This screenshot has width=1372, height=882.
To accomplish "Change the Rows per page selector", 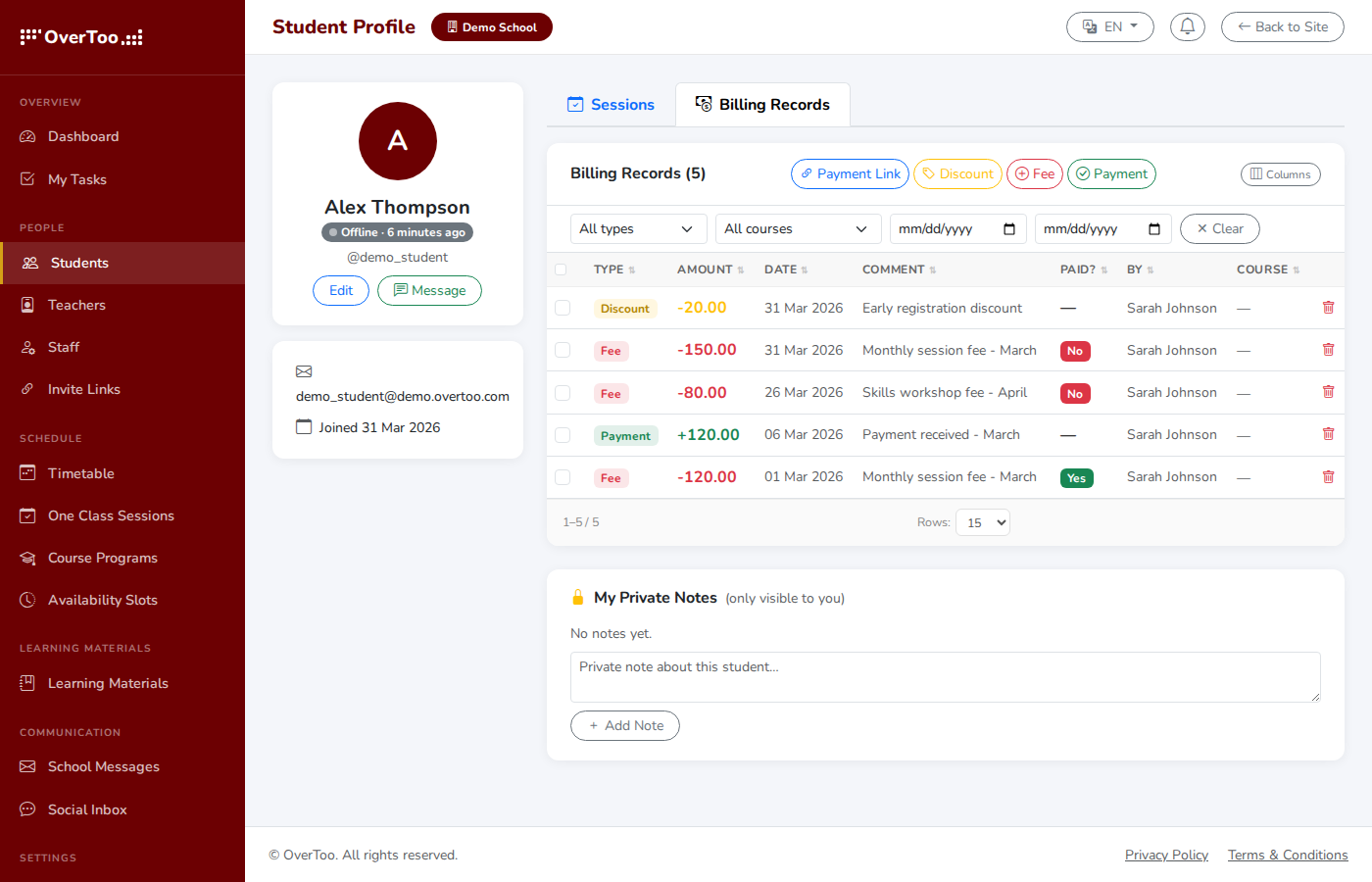I will [983, 521].
